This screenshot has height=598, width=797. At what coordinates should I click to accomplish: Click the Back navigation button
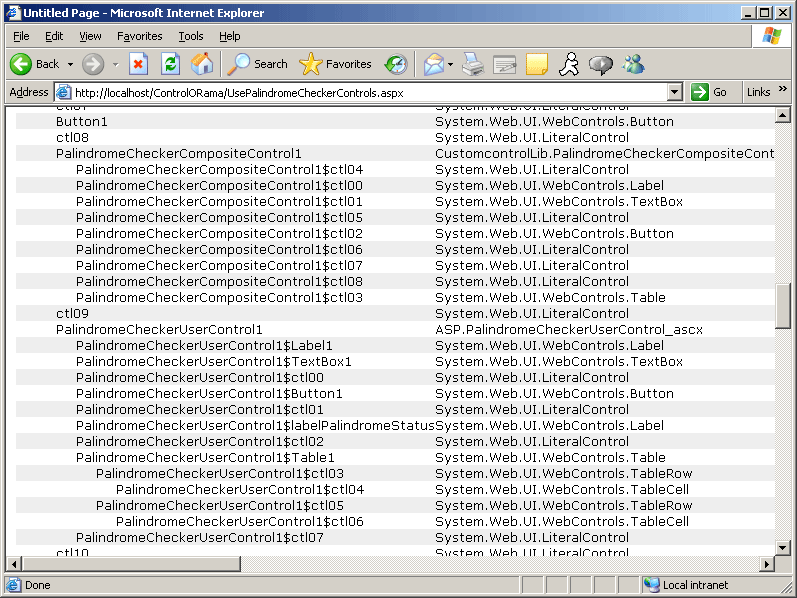[x=35, y=64]
